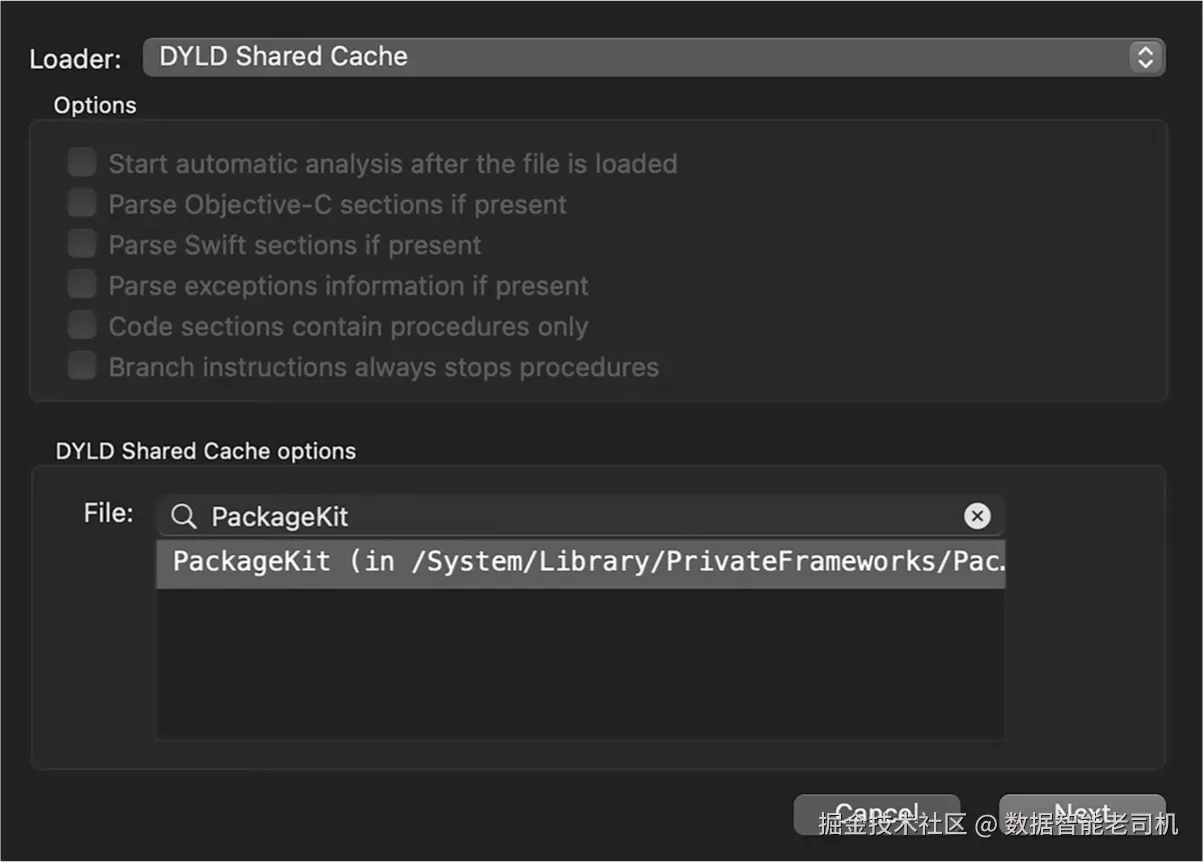Click the search magnifier icon in File field
1203x862 pixels.
click(183, 516)
